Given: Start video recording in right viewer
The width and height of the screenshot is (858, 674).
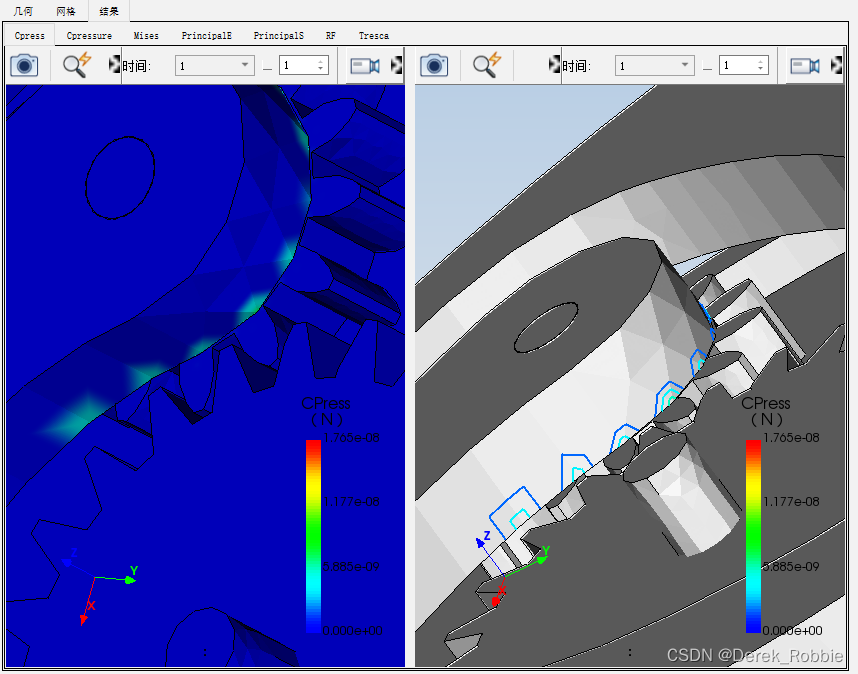Looking at the screenshot, I should [805, 66].
